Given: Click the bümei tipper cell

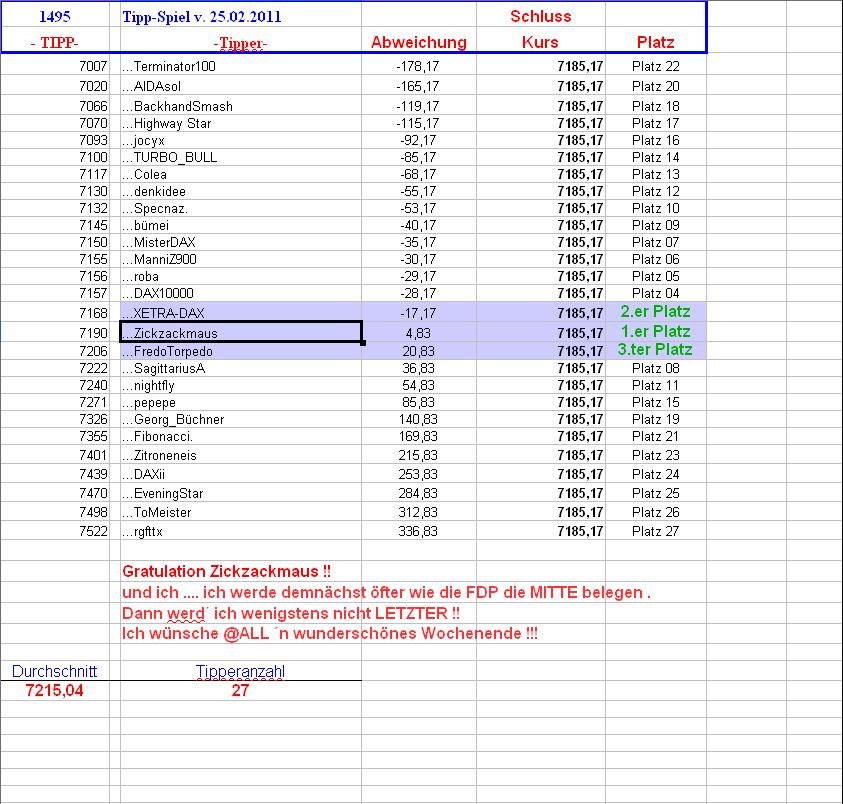Looking at the screenshot, I should (x=240, y=225).
